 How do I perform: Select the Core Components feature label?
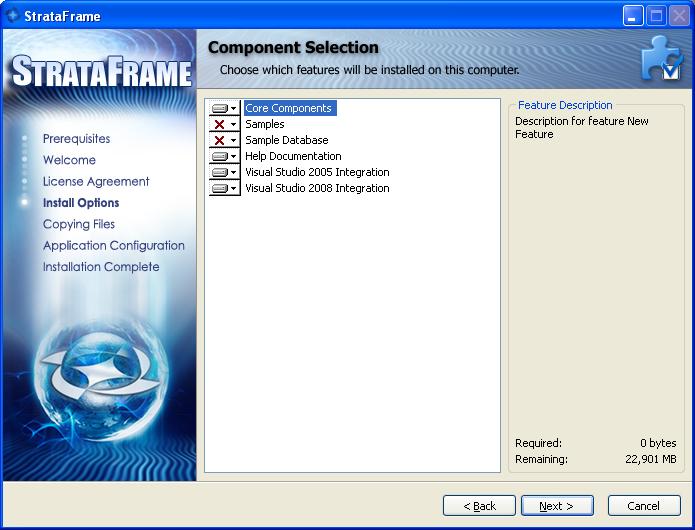tap(288, 108)
